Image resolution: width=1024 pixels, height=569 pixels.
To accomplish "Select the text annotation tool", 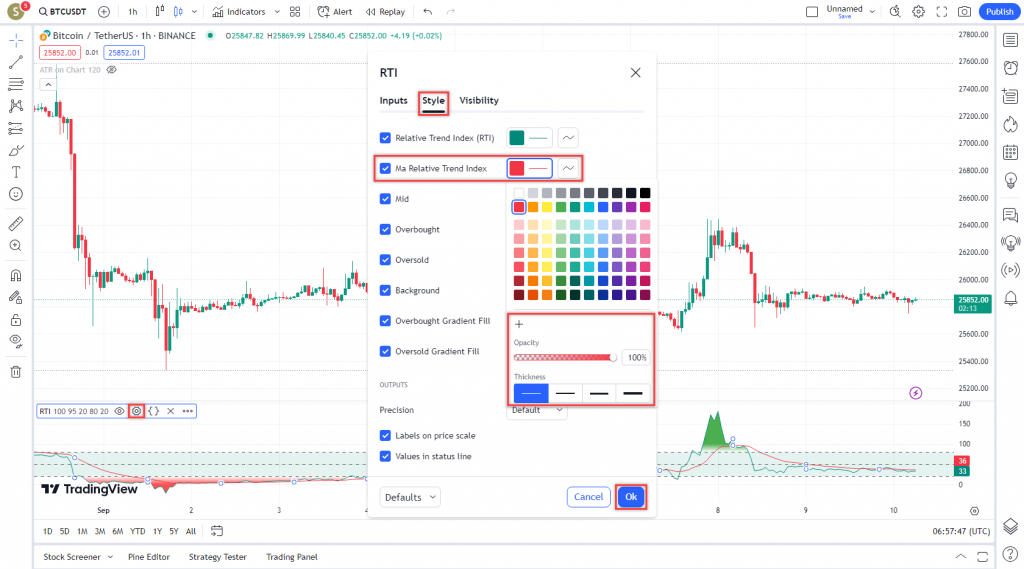I will click(16, 172).
